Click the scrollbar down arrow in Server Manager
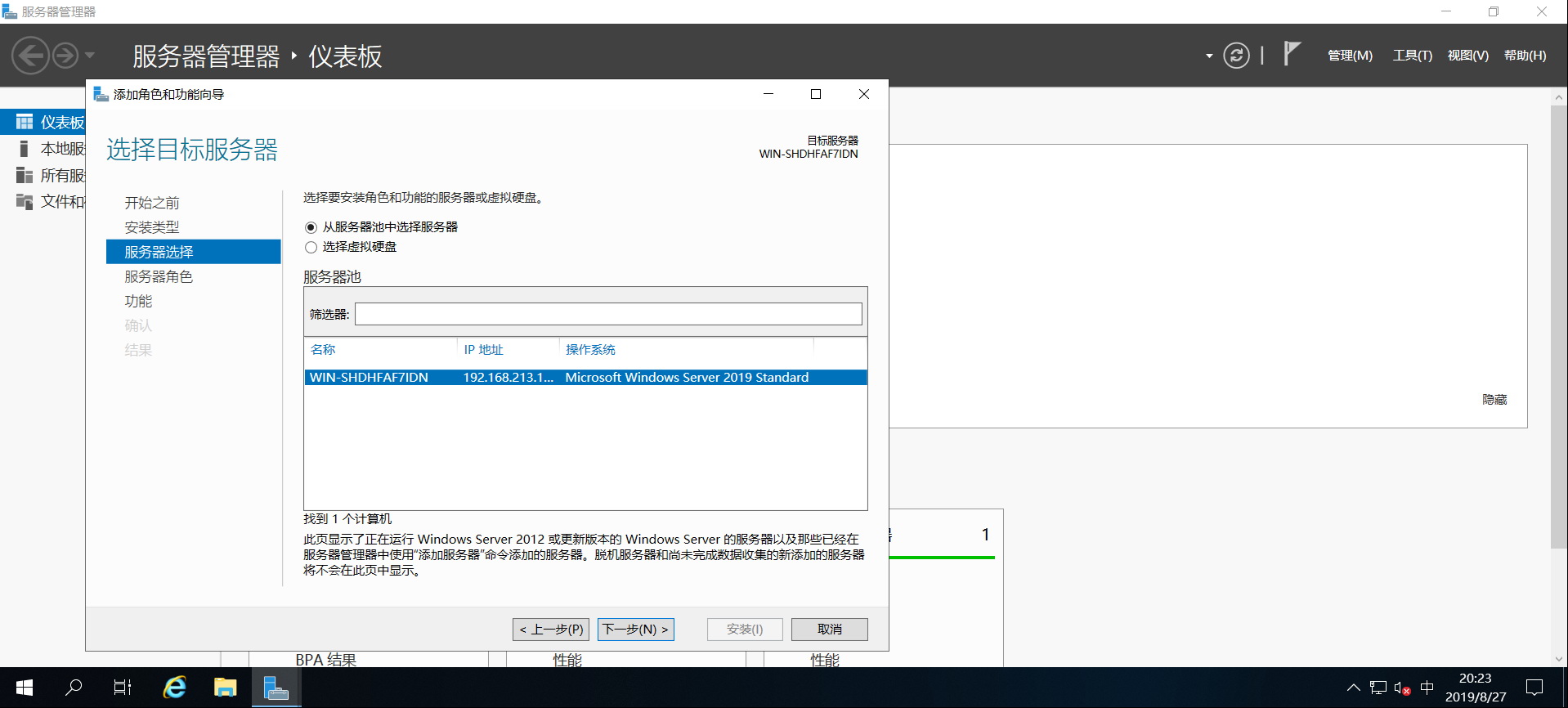 pos(1558,658)
